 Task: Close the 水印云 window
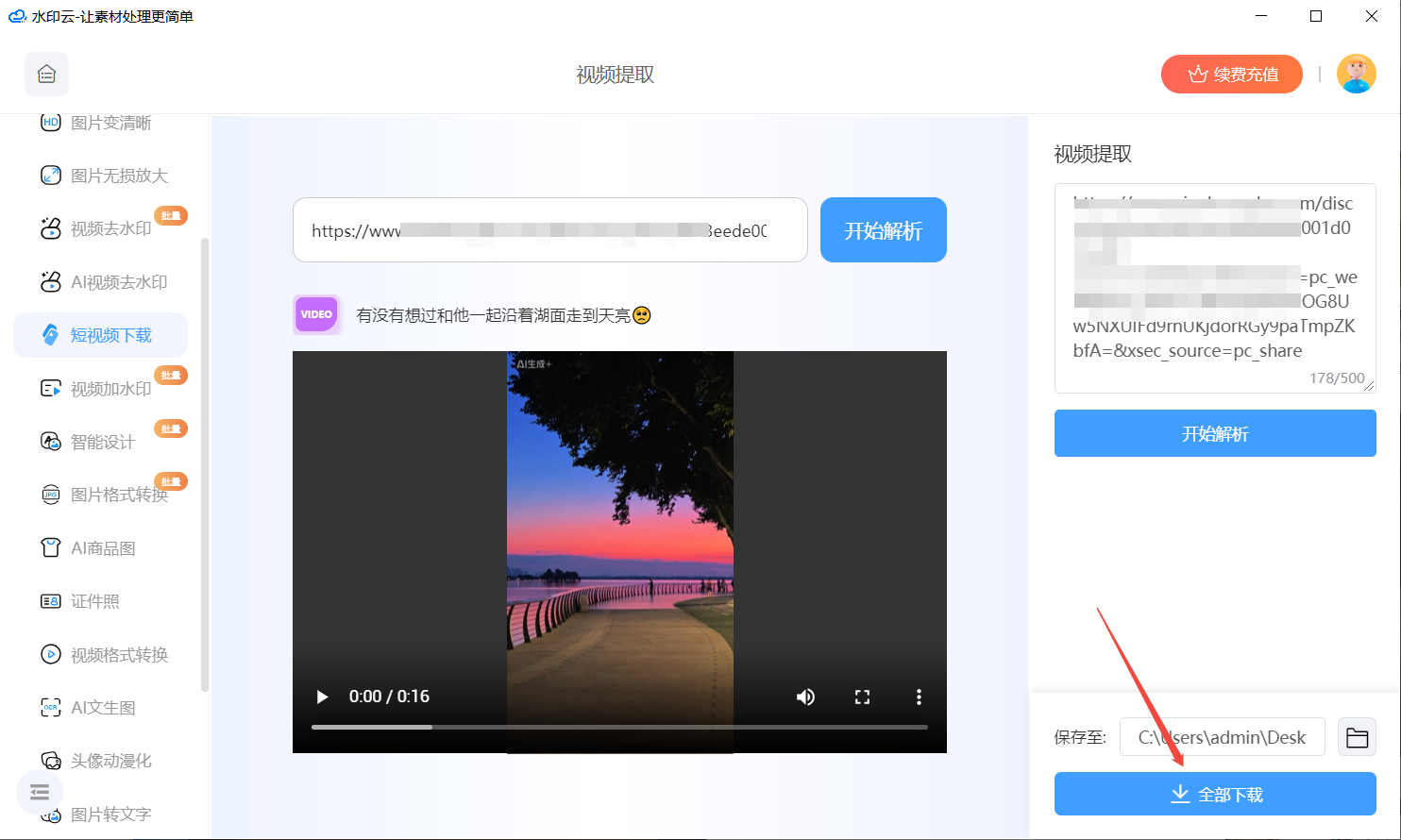click(1372, 16)
